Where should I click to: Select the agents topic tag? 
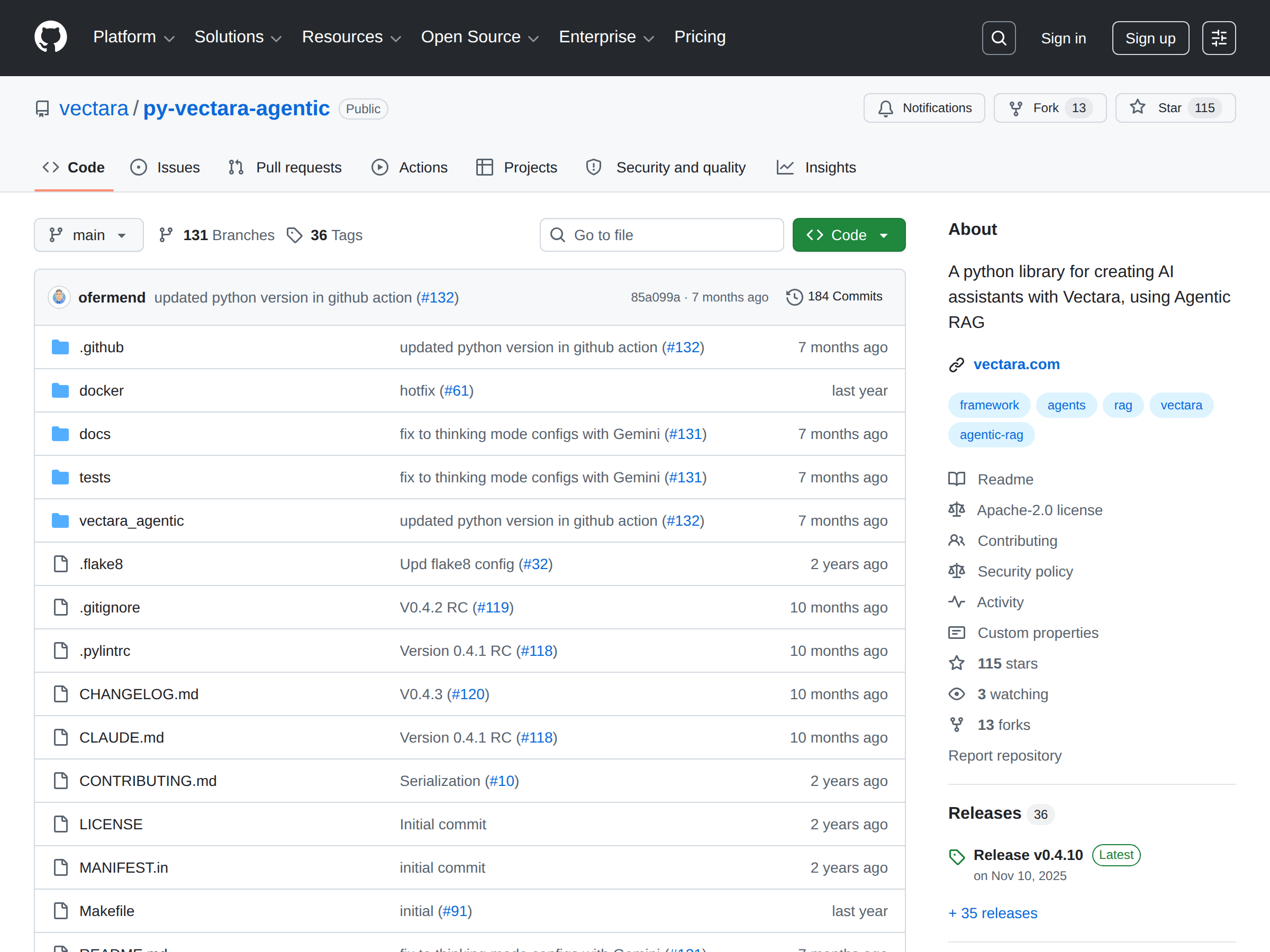(x=1066, y=405)
